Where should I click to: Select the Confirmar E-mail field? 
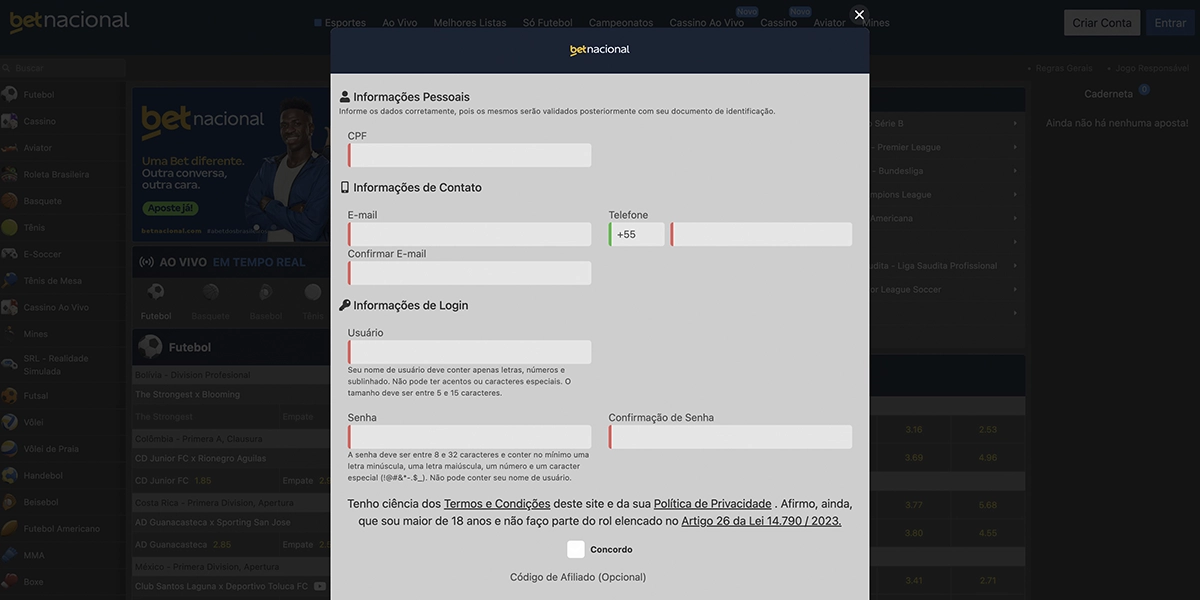[470, 273]
